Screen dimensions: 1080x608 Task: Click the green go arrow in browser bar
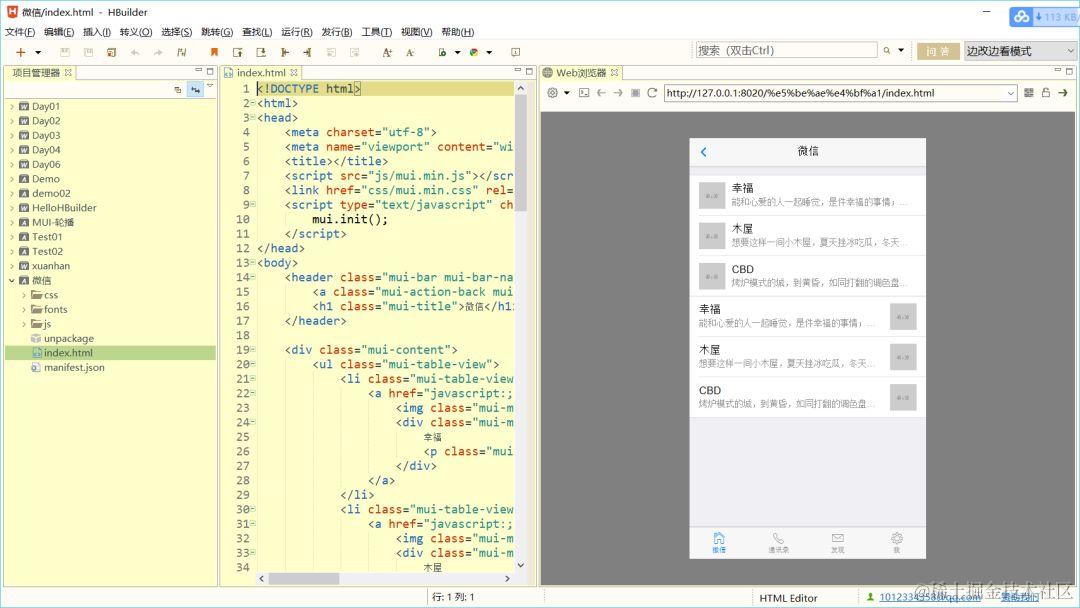[x=1063, y=93]
